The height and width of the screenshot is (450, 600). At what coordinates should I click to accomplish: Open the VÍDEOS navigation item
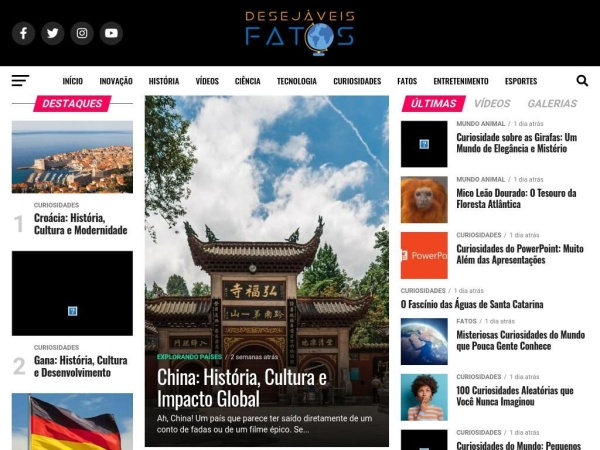tap(207, 81)
